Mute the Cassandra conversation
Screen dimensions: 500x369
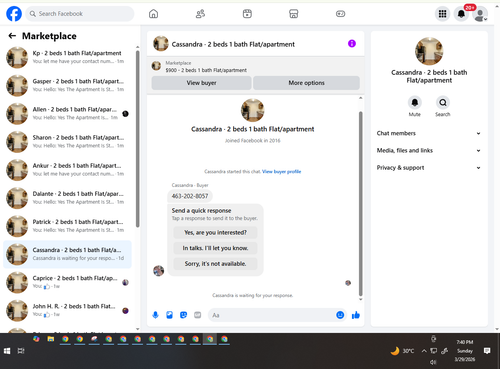click(x=415, y=103)
